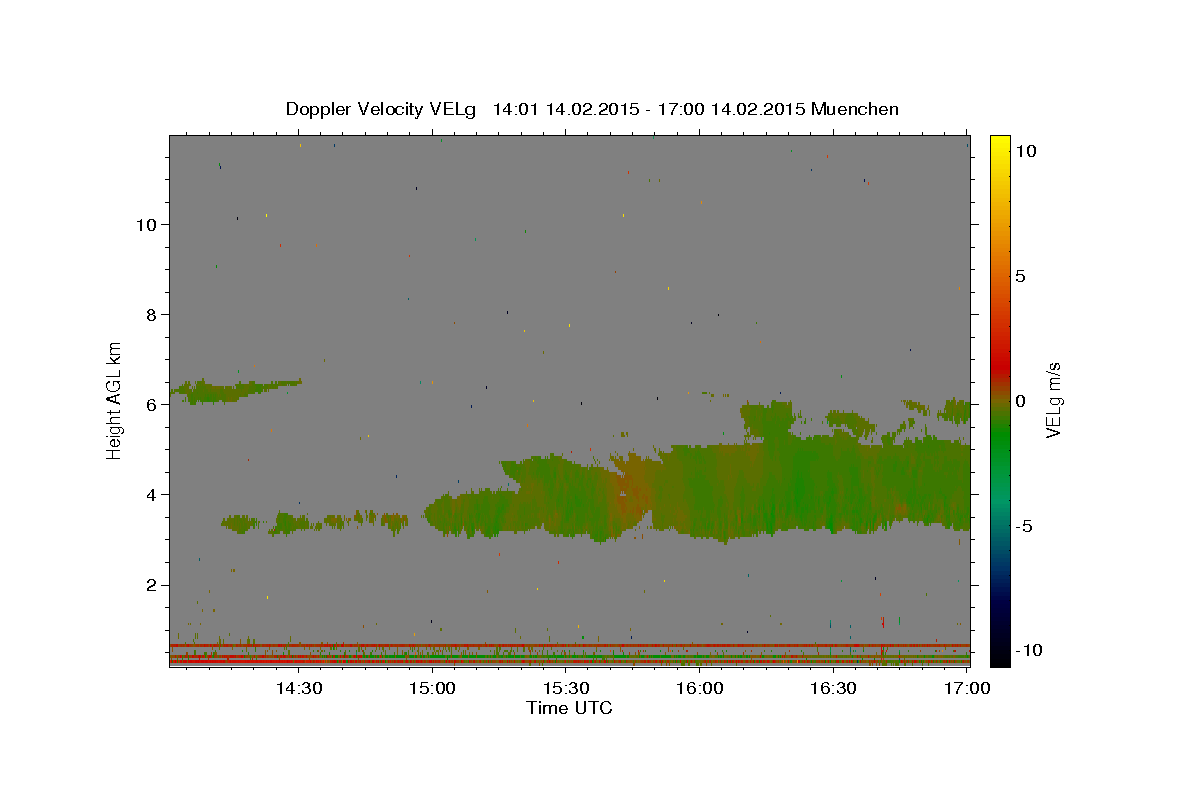Viewport: 1200px width, 800px height.
Task: Click the height tick label 8
Action: click(151, 314)
